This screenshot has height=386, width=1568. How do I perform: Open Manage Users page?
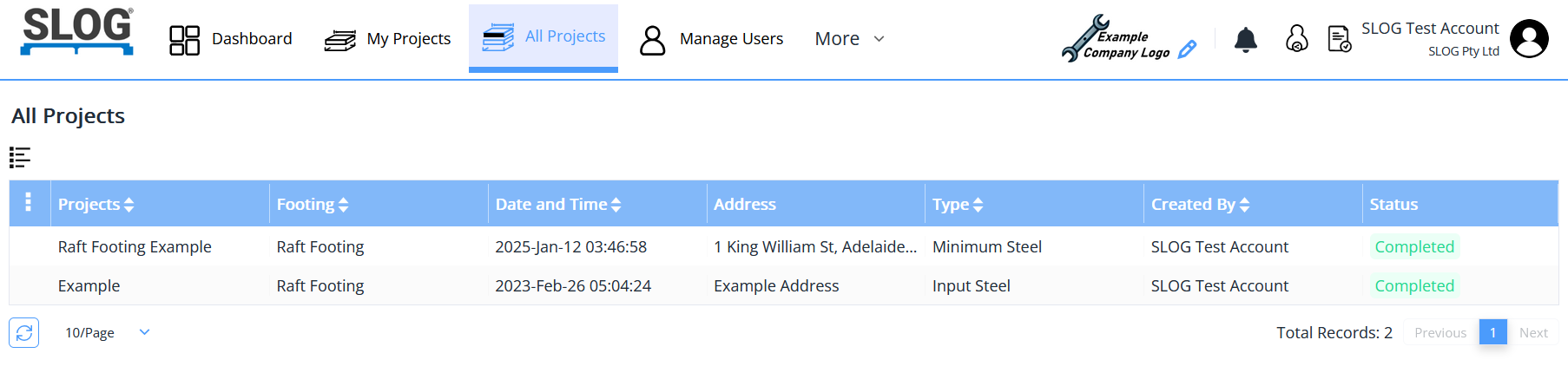click(711, 39)
